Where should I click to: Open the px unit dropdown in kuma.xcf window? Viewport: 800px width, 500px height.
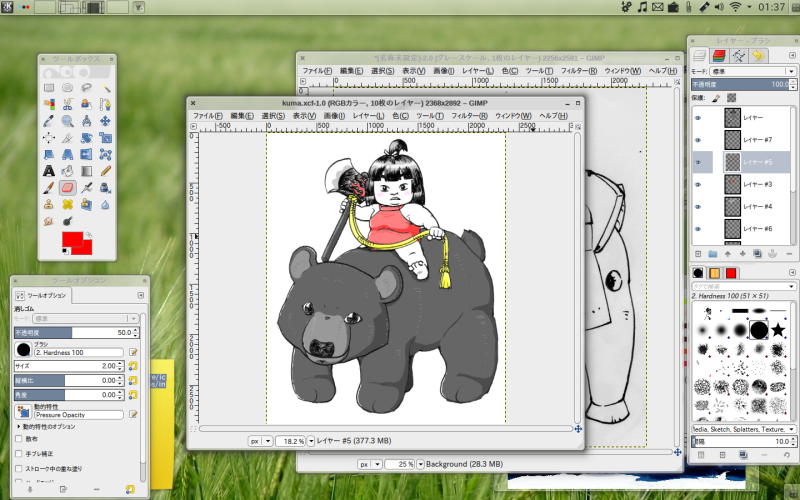click(x=260, y=441)
